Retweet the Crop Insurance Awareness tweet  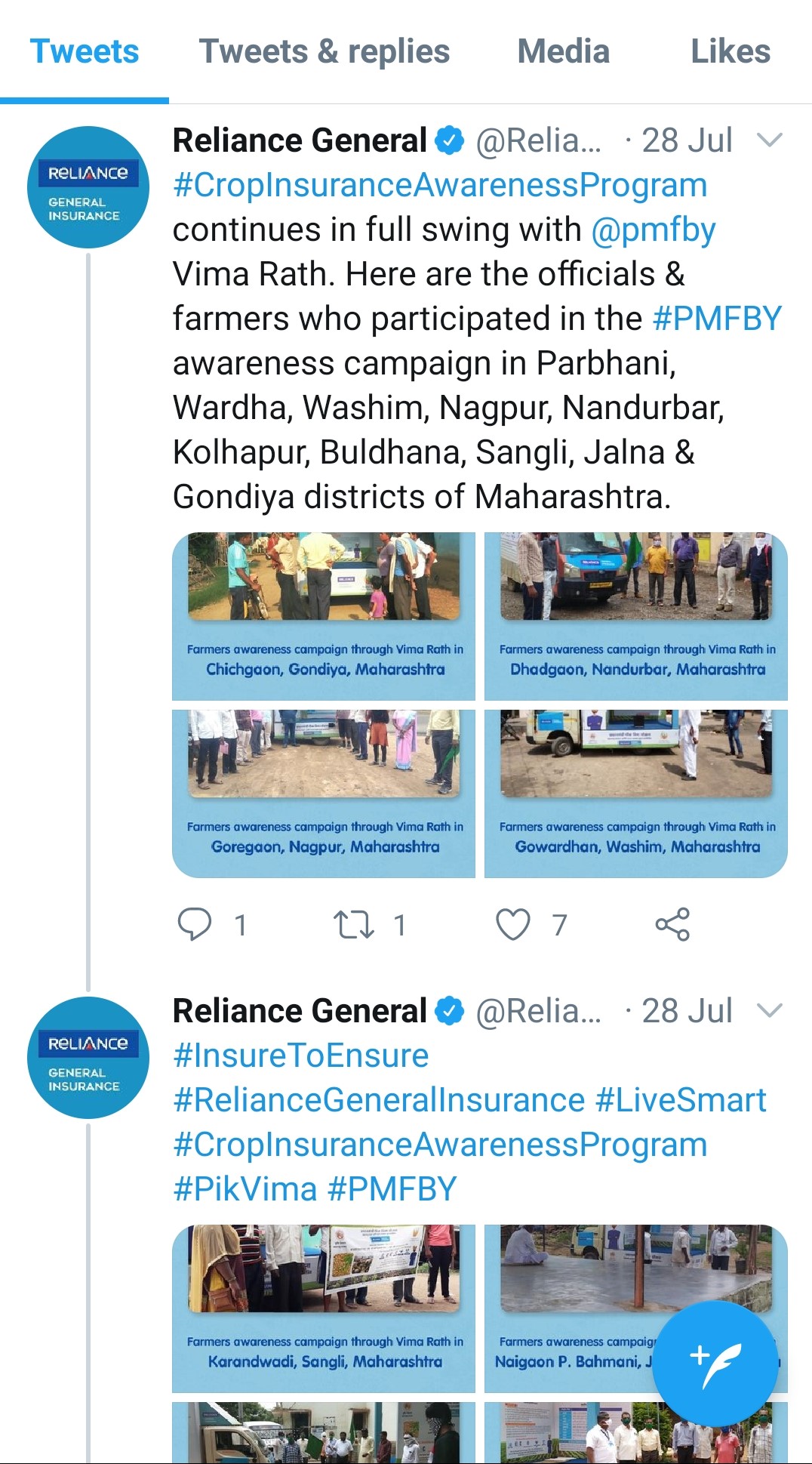coord(354,924)
